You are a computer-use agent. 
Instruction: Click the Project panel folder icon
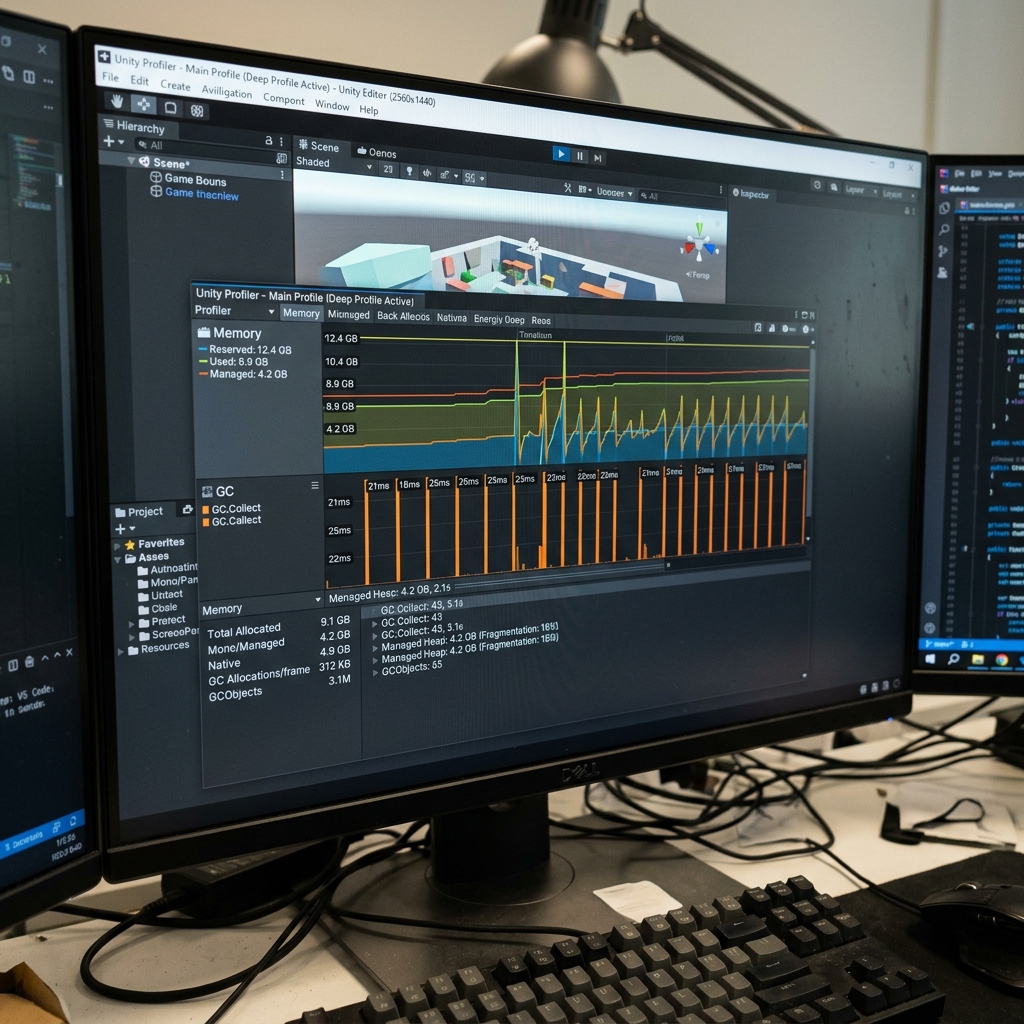[x=120, y=513]
